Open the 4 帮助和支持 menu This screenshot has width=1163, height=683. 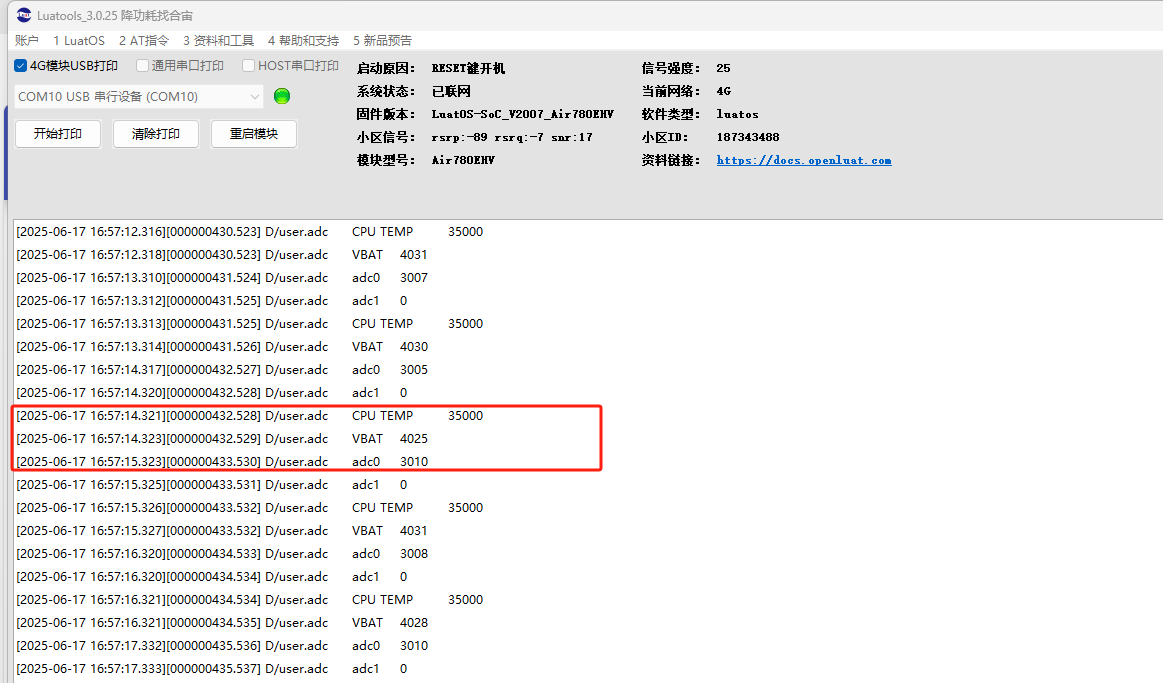click(x=303, y=41)
